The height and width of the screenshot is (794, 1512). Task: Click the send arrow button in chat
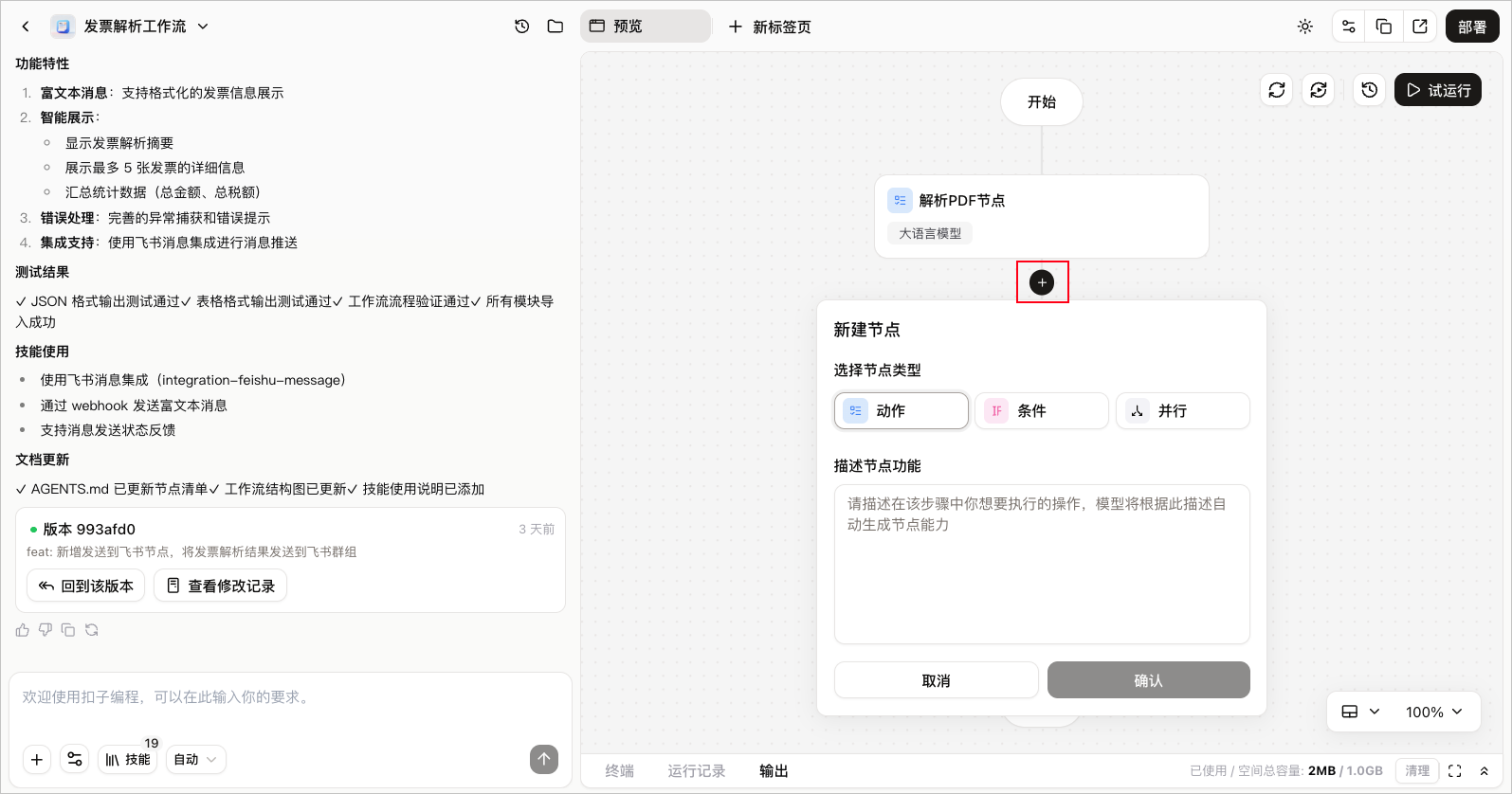tap(544, 759)
